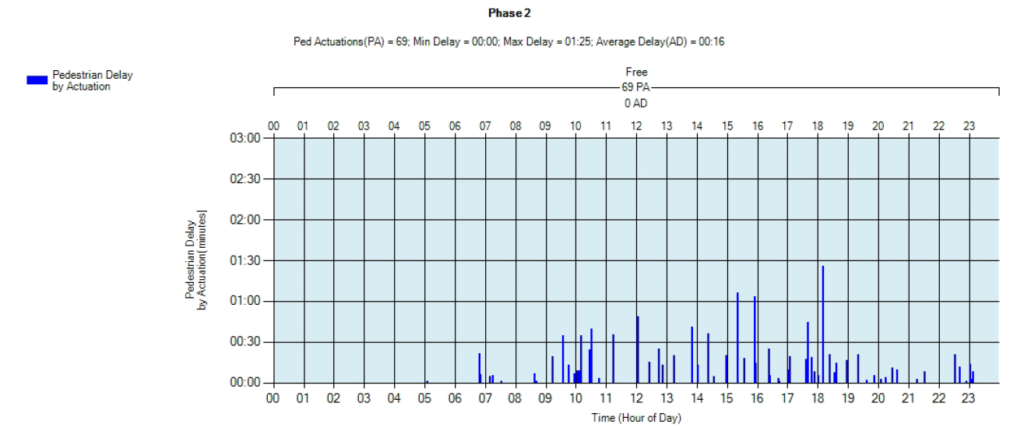
Task: Click the 'Free' plan label above chart
Action: 636,72
